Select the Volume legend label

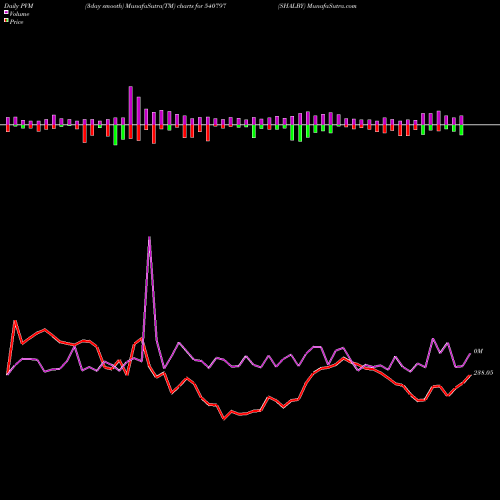(19, 14)
